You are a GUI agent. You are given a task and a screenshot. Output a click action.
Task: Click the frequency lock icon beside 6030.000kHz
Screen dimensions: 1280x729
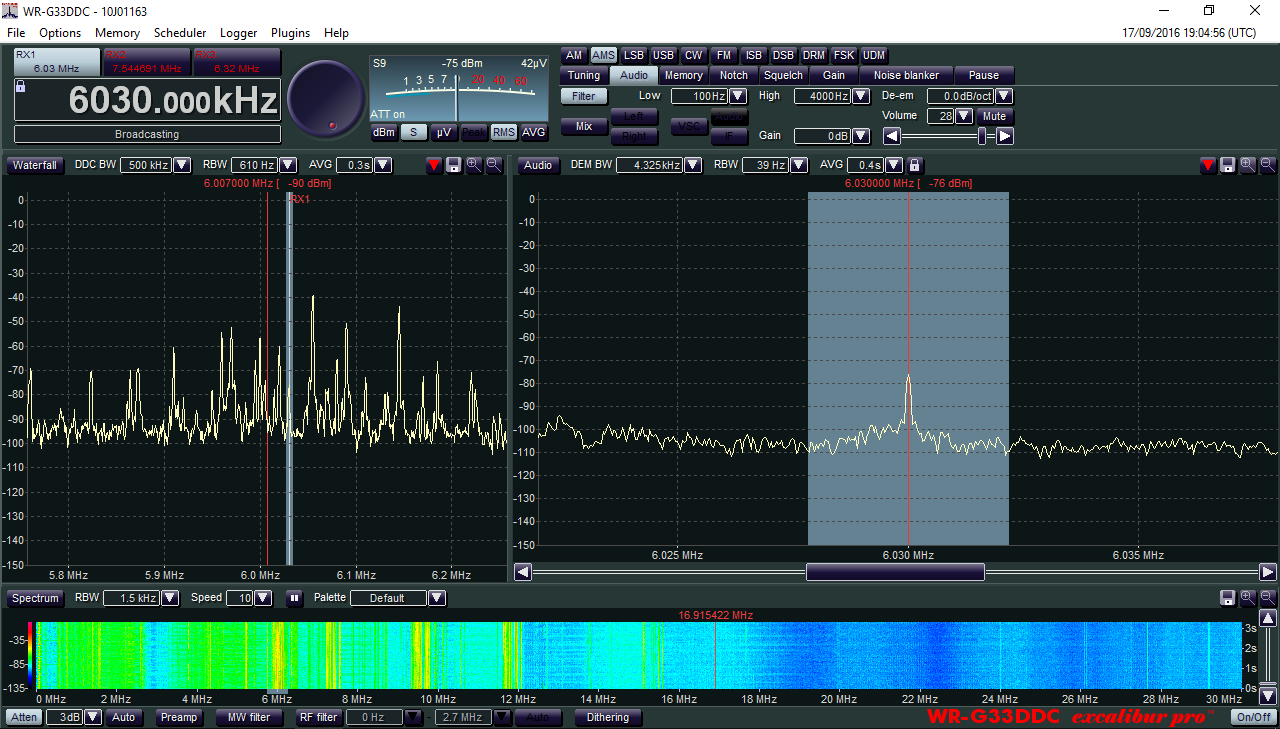[x=21, y=87]
